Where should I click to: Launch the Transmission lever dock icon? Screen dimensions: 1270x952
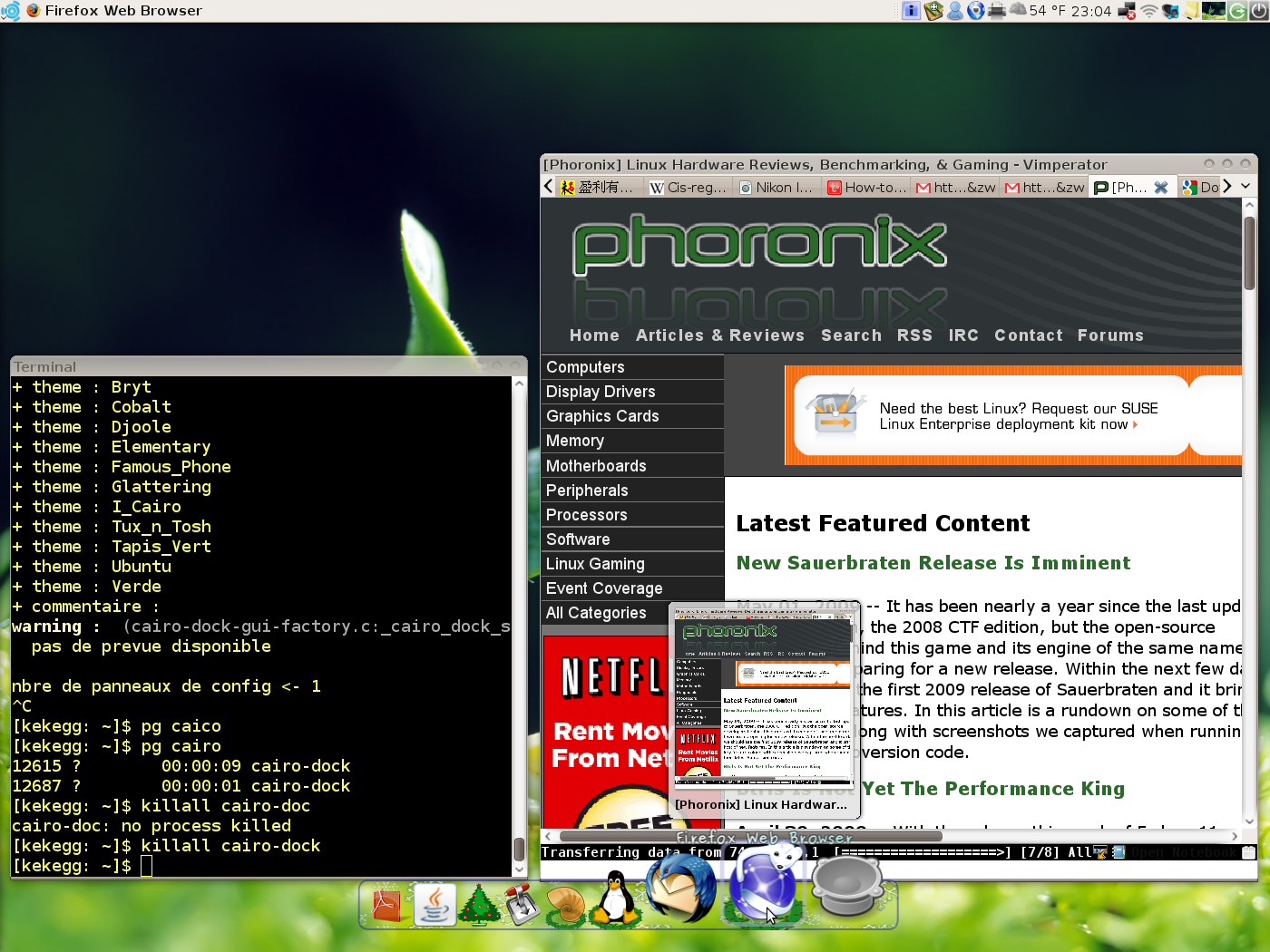pos(523,904)
